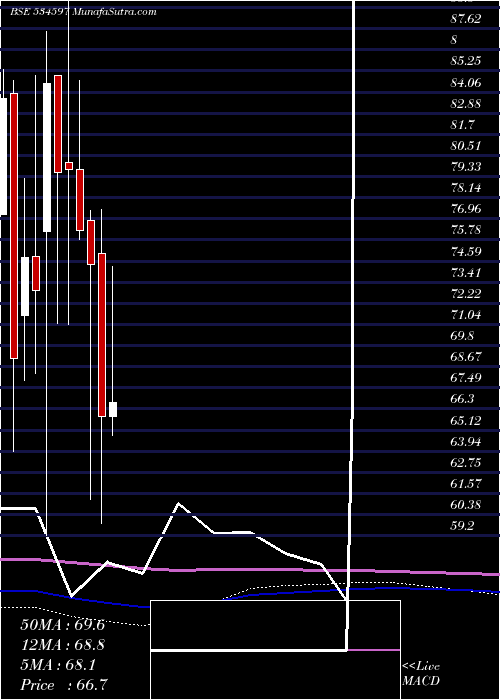
Task: Click the 5MA : 68.1 readout
Action: click(x=58, y=665)
